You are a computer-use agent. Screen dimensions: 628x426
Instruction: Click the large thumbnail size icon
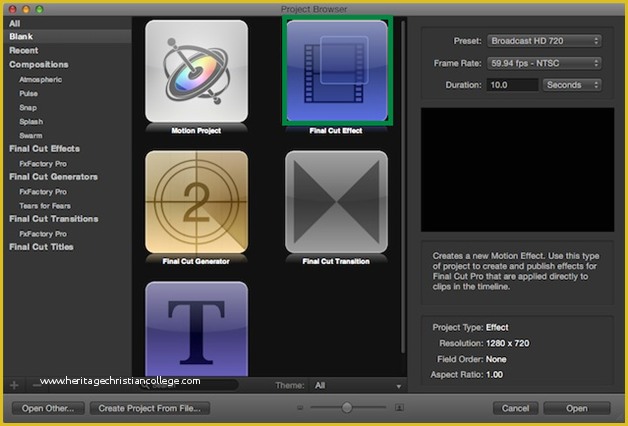(399, 408)
